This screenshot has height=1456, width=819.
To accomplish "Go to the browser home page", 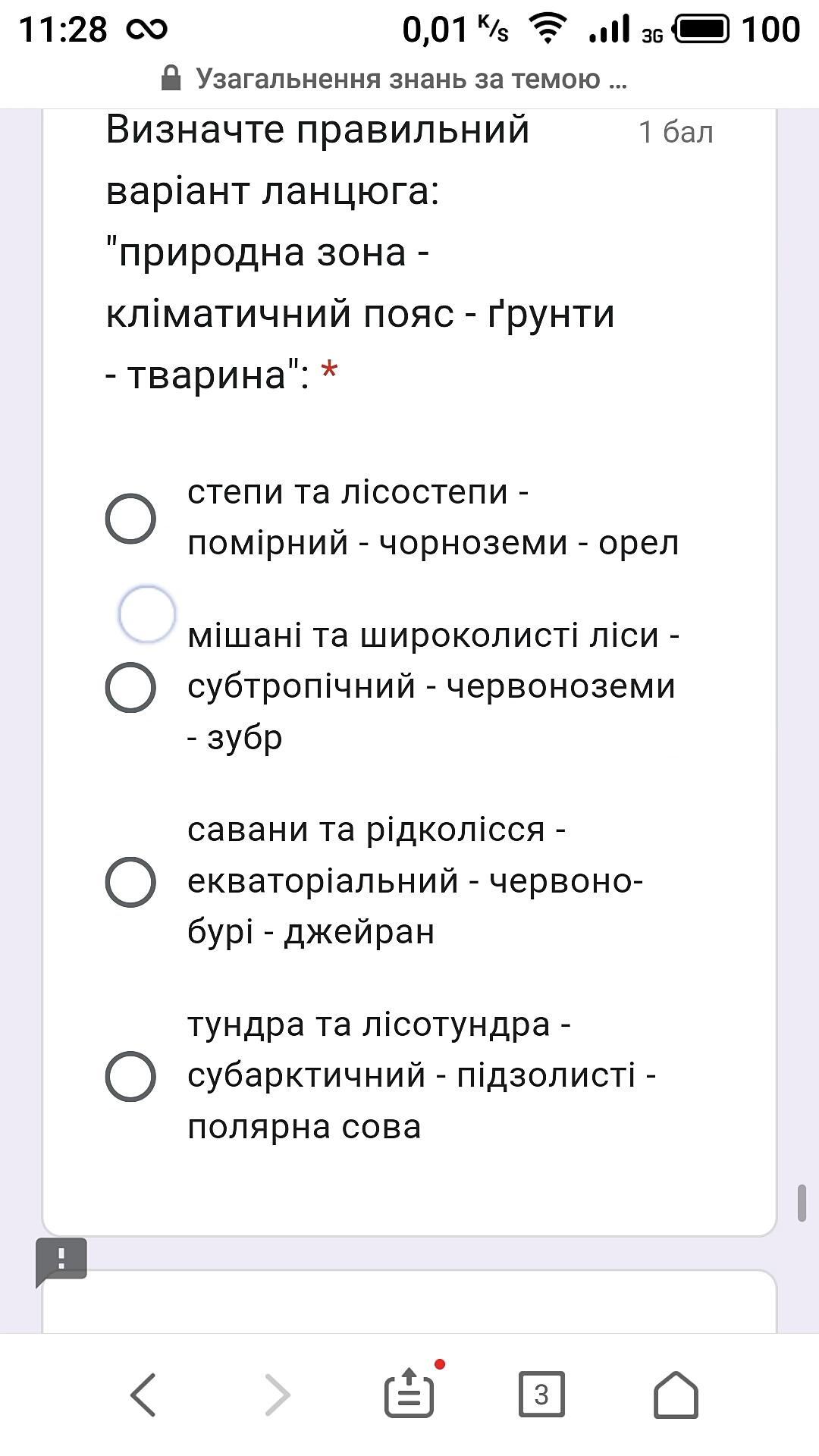I will tap(675, 1394).
